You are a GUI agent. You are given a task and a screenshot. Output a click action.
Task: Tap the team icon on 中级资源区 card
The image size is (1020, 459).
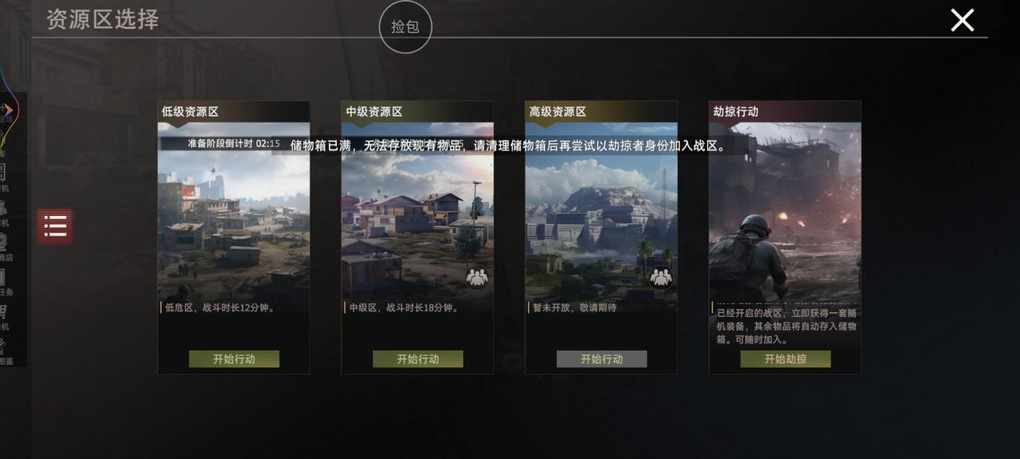(477, 278)
